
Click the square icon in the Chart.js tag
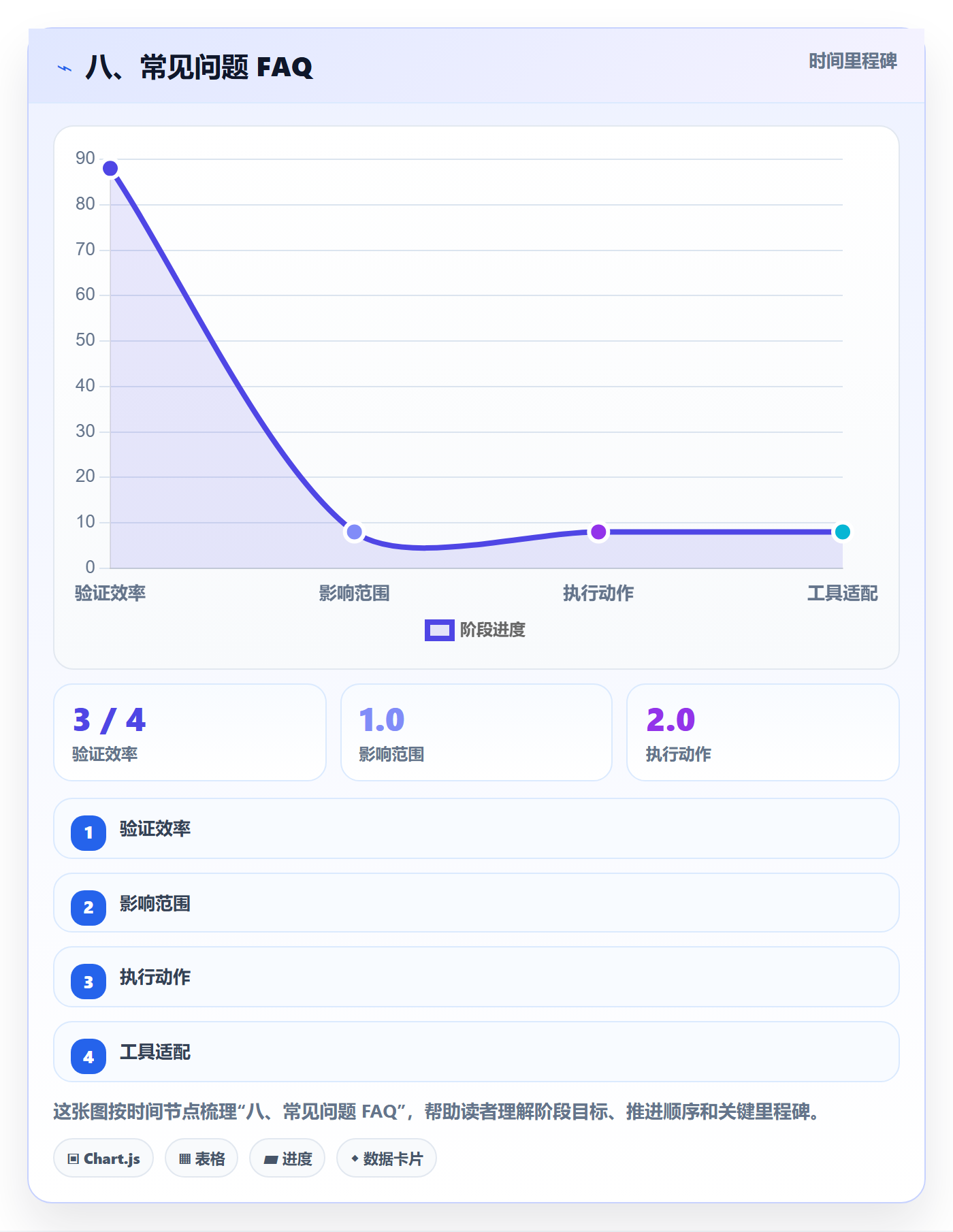coord(74,1158)
